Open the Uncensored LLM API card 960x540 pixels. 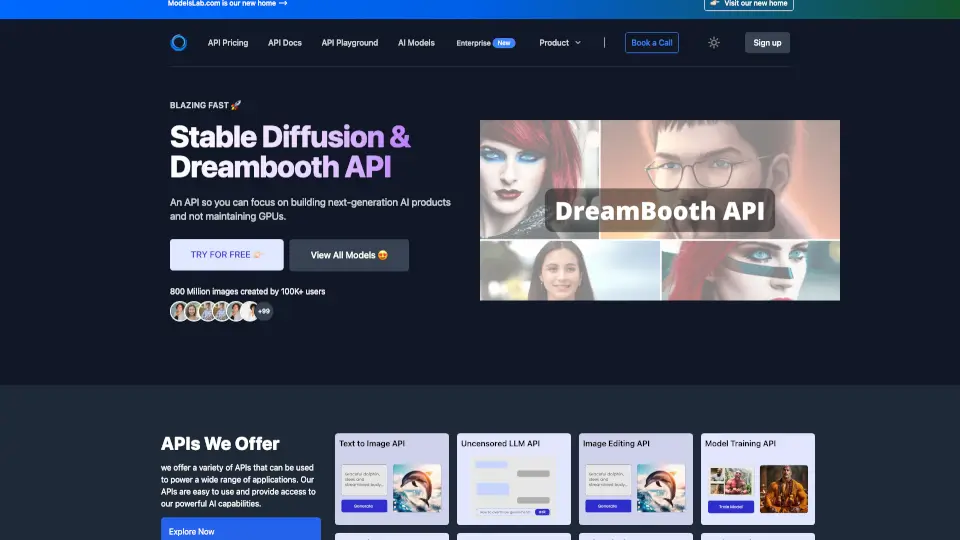514,479
